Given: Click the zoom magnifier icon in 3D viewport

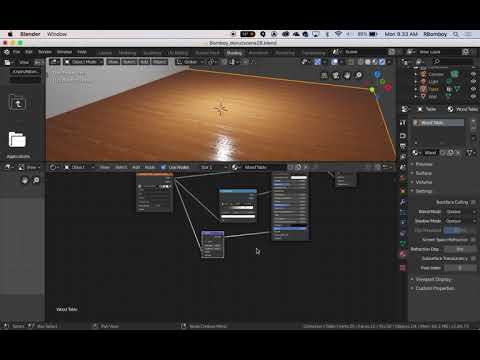Looking at the screenshot, I should coord(358,75).
